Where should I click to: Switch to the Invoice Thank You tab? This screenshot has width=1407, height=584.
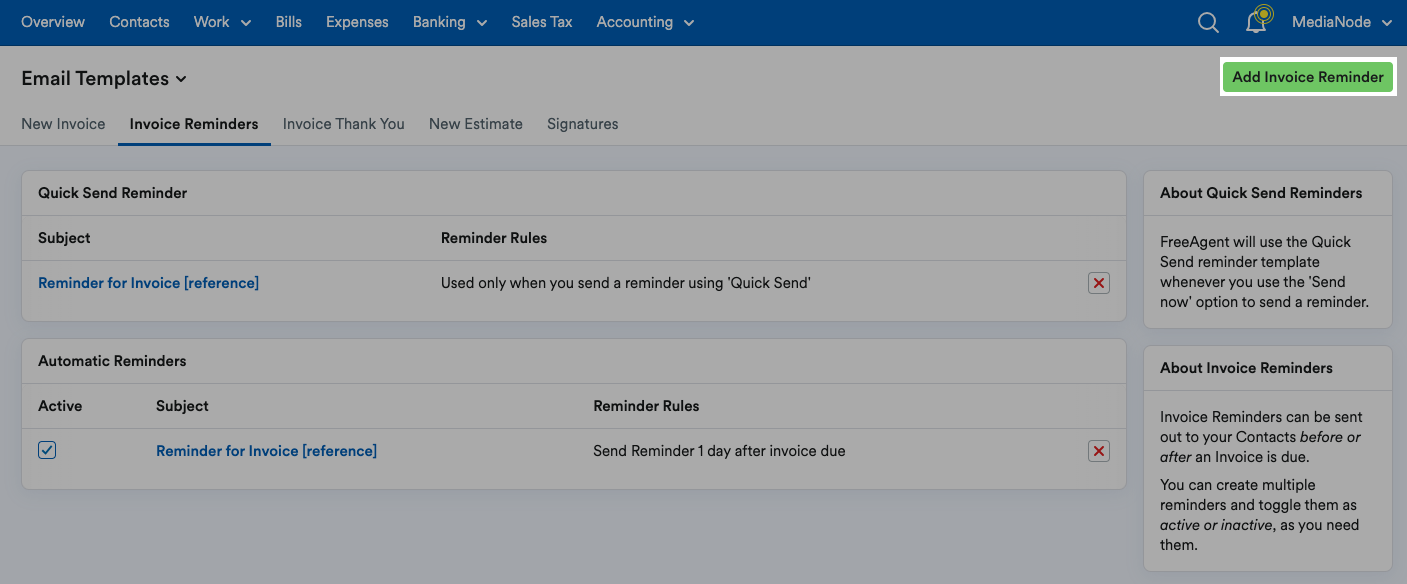tap(344, 124)
